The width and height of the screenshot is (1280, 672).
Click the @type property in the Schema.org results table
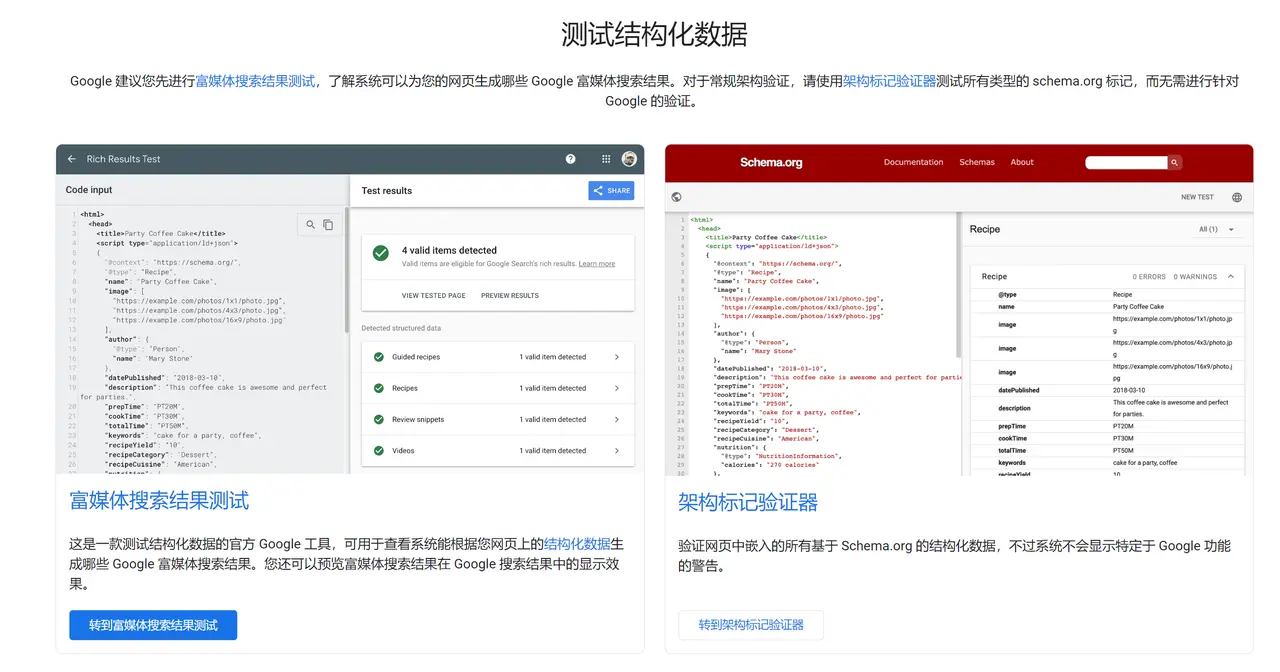click(x=1007, y=295)
